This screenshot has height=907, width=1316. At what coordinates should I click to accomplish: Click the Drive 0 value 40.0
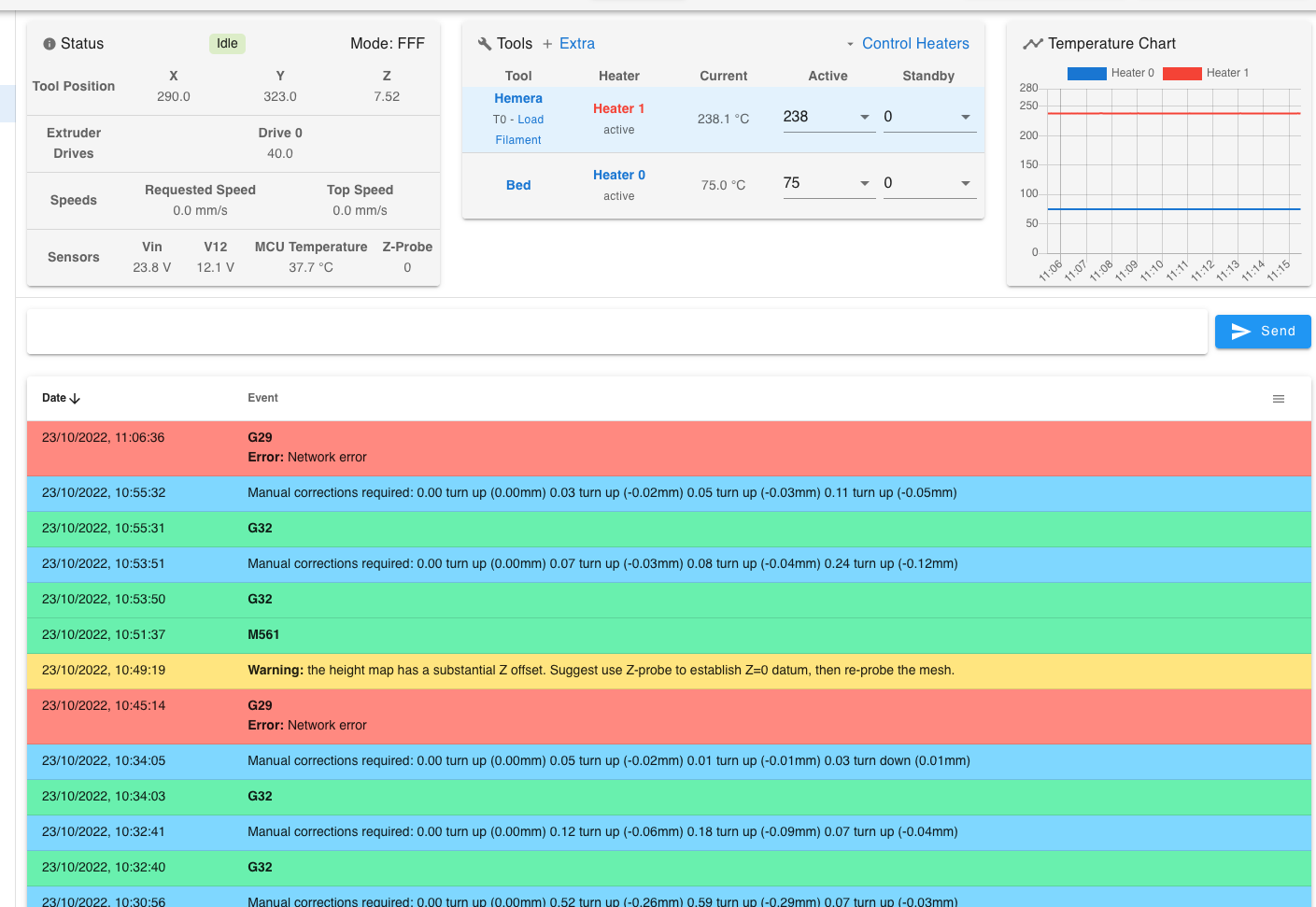(x=280, y=154)
